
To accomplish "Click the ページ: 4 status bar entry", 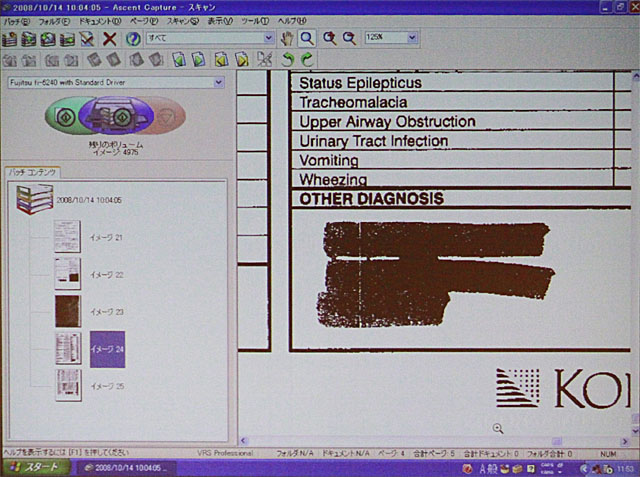I will pos(391,453).
